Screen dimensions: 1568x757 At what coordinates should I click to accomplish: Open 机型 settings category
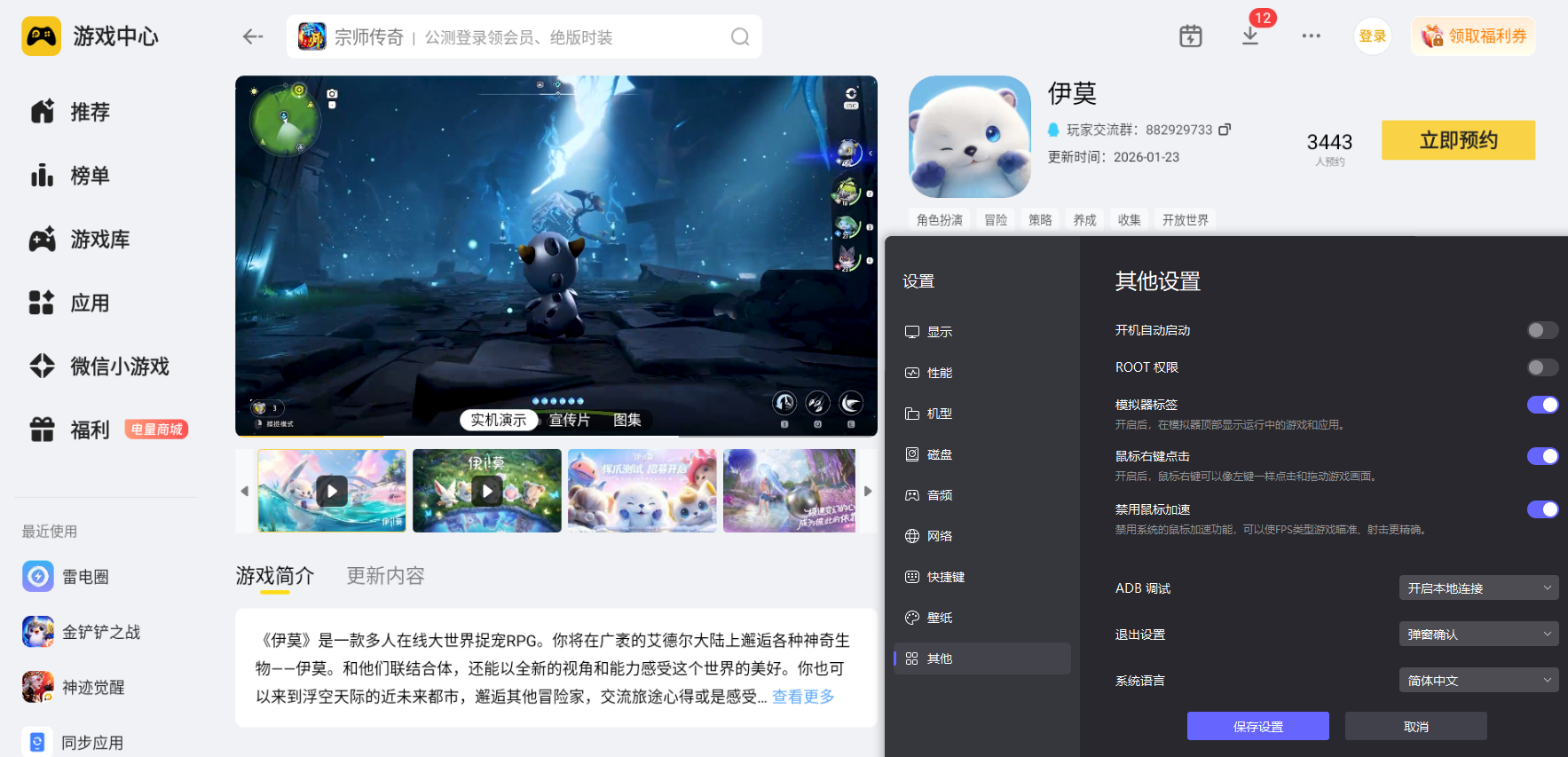point(981,414)
